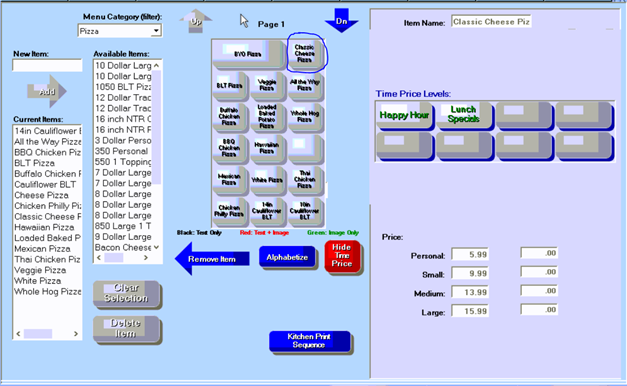Select Veggie Pizza in Current Items
This screenshot has width=627, height=386.
tap(40, 270)
